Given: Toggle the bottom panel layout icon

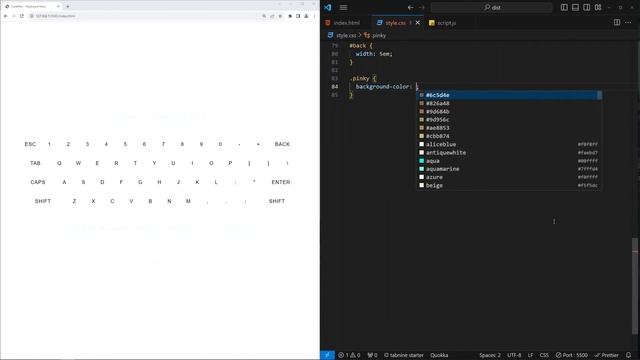Looking at the screenshot, I should (x=576, y=7).
